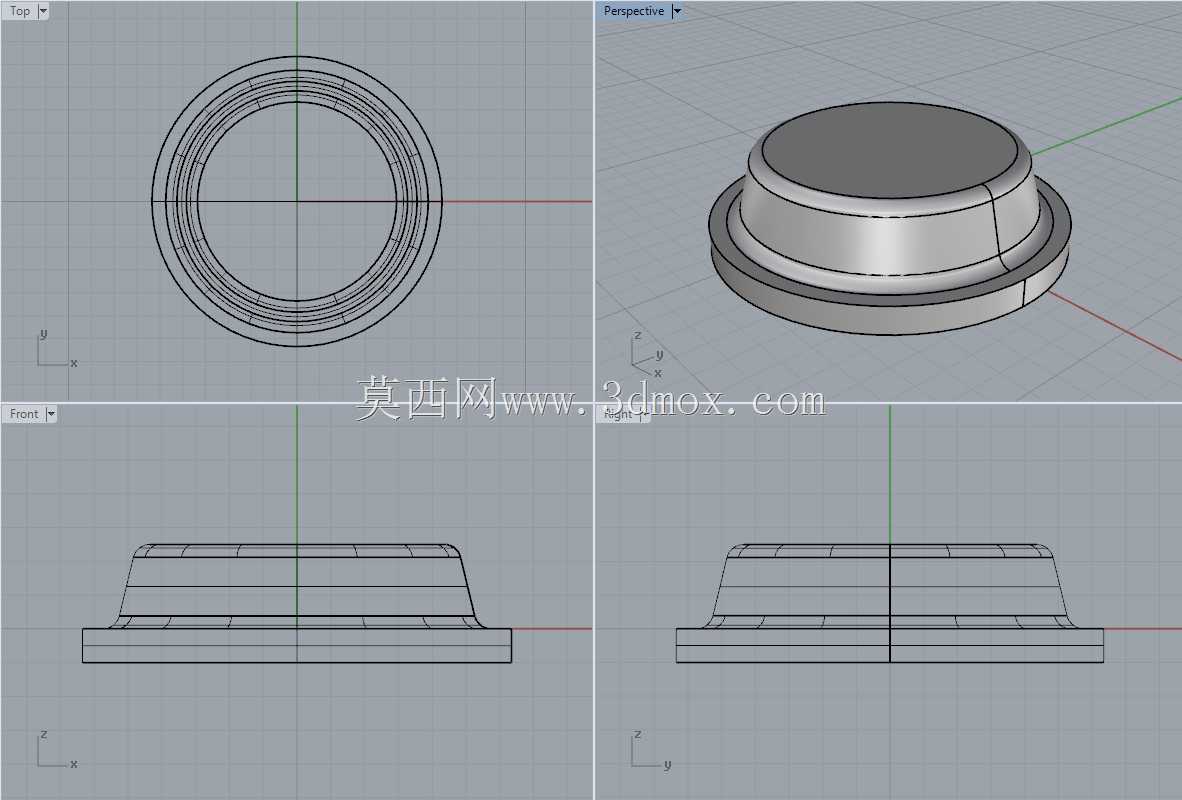Click the Right viewport title label
Viewport: 1182px width, 800px height.
618,414
